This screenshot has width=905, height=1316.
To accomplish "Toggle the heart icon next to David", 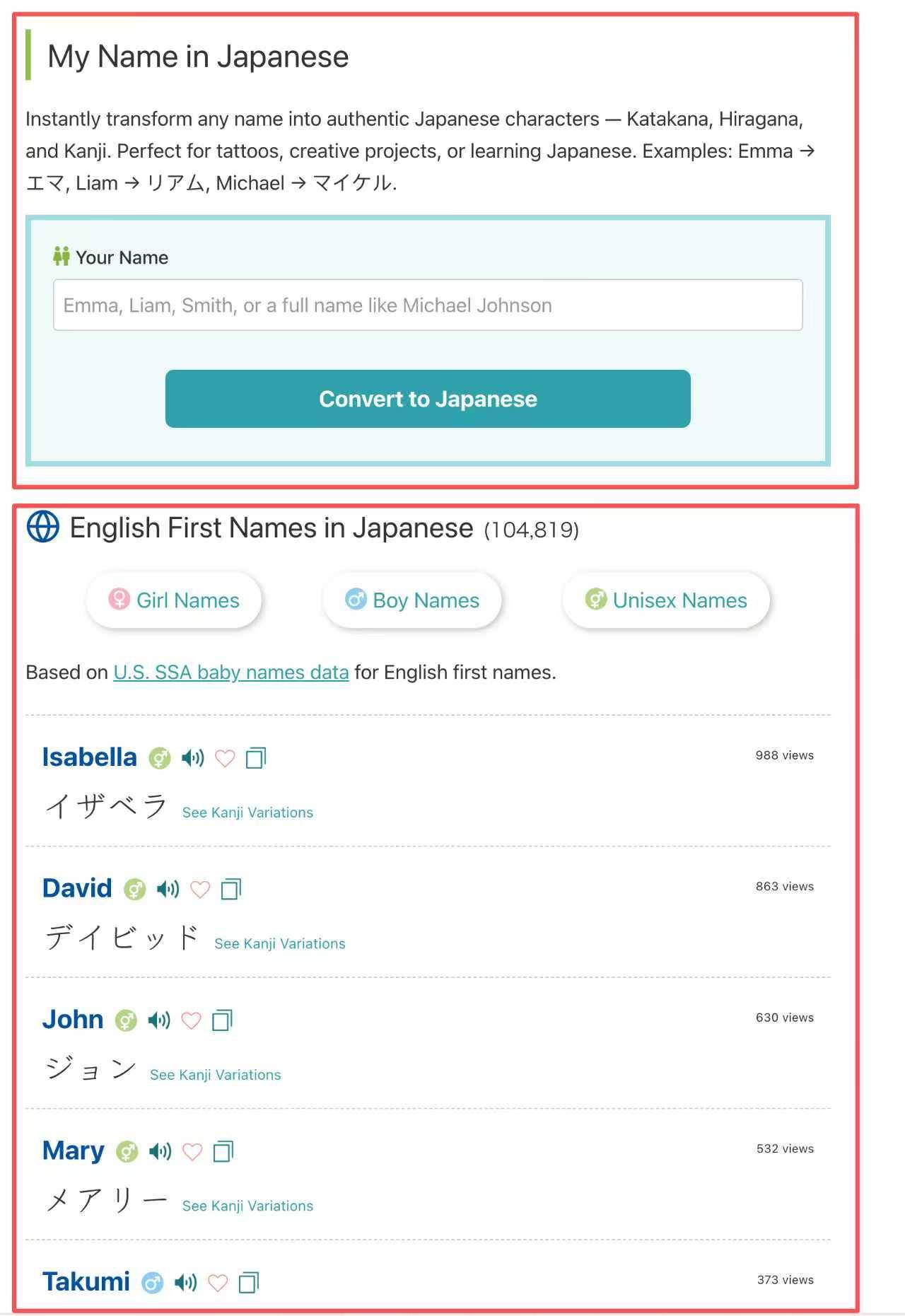I will (200, 889).
